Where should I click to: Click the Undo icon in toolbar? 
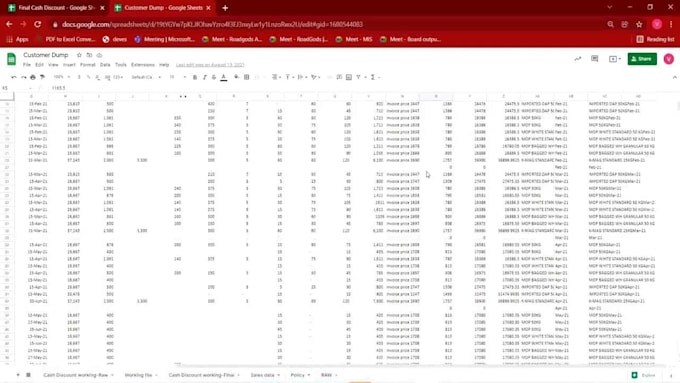point(14,77)
